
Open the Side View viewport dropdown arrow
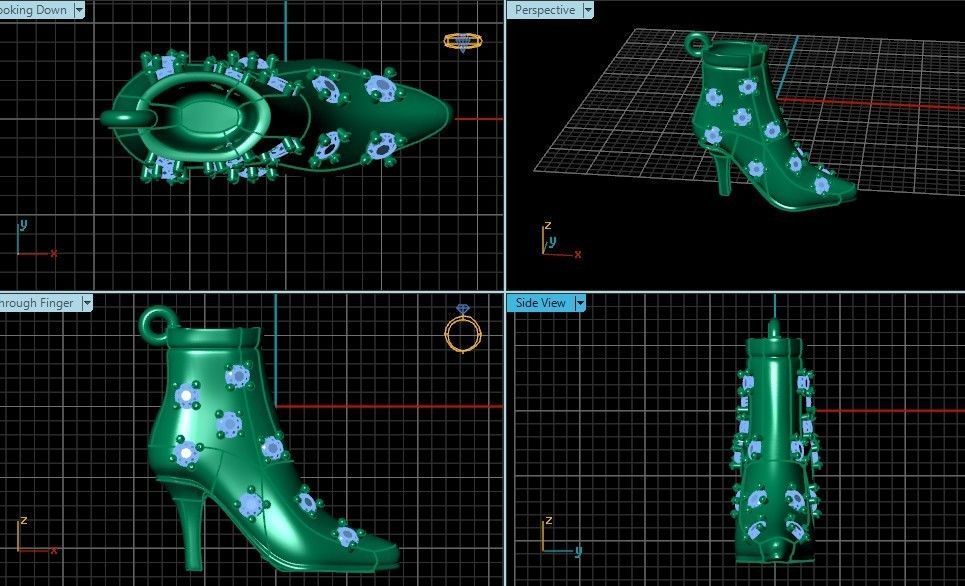tap(579, 303)
